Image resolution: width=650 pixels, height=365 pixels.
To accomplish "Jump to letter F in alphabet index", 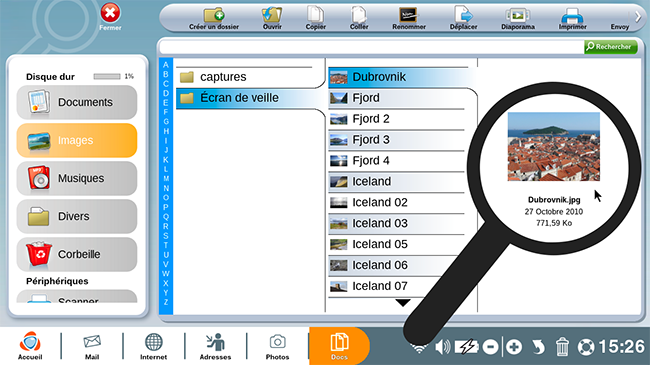I will [x=166, y=112].
